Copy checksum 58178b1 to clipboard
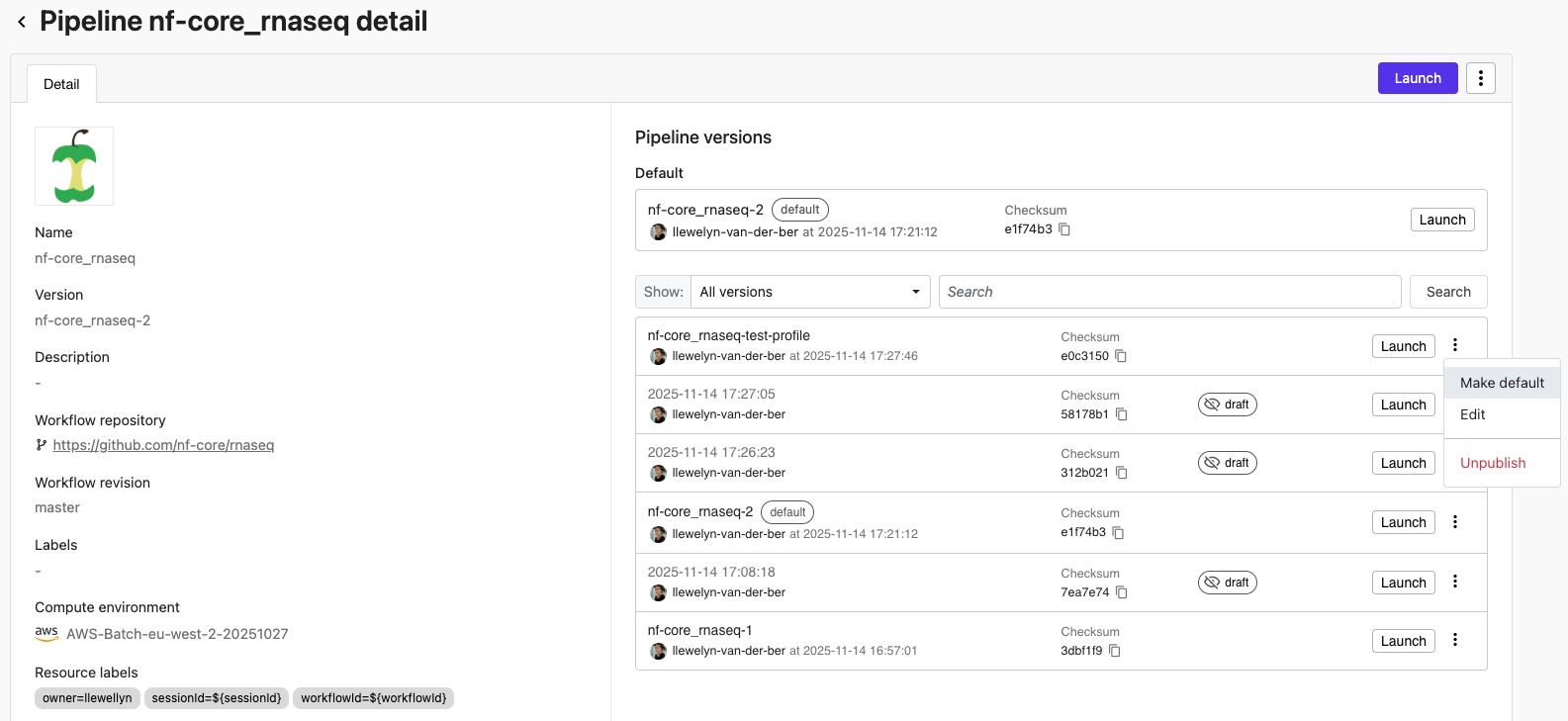This screenshot has width=1568, height=721. tap(1121, 414)
